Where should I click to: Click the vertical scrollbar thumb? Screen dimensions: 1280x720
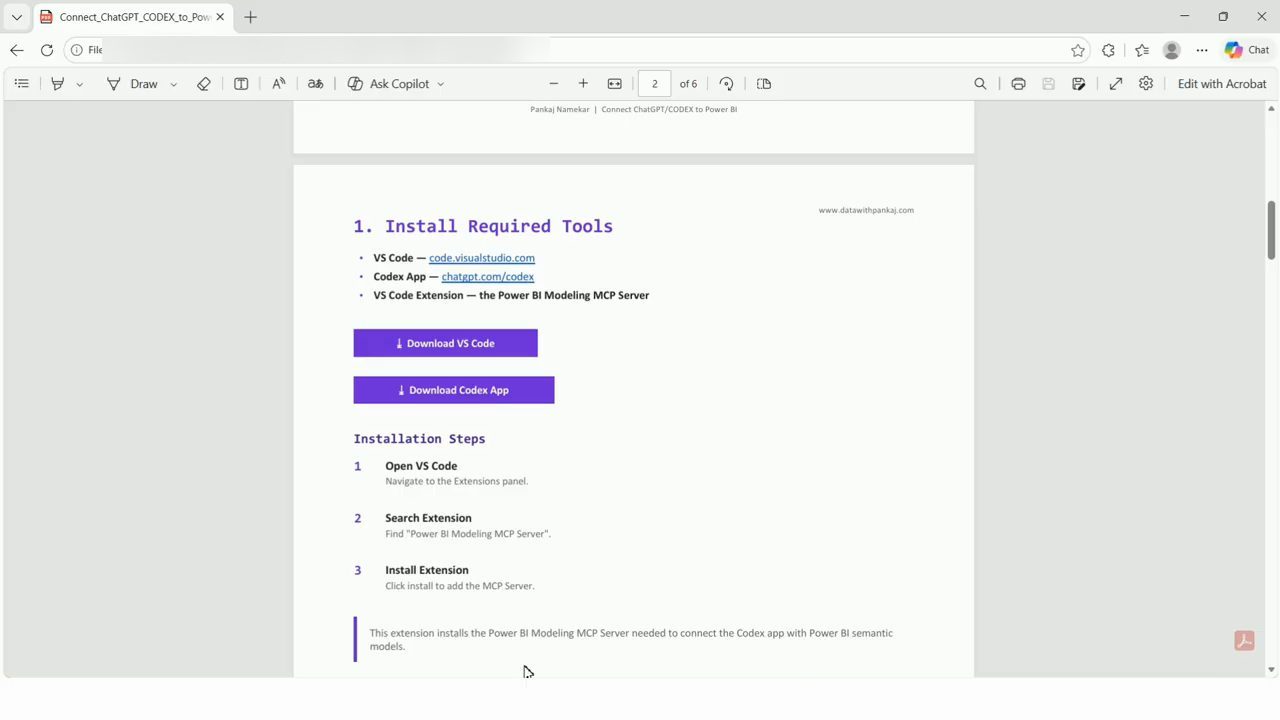[1272, 229]
